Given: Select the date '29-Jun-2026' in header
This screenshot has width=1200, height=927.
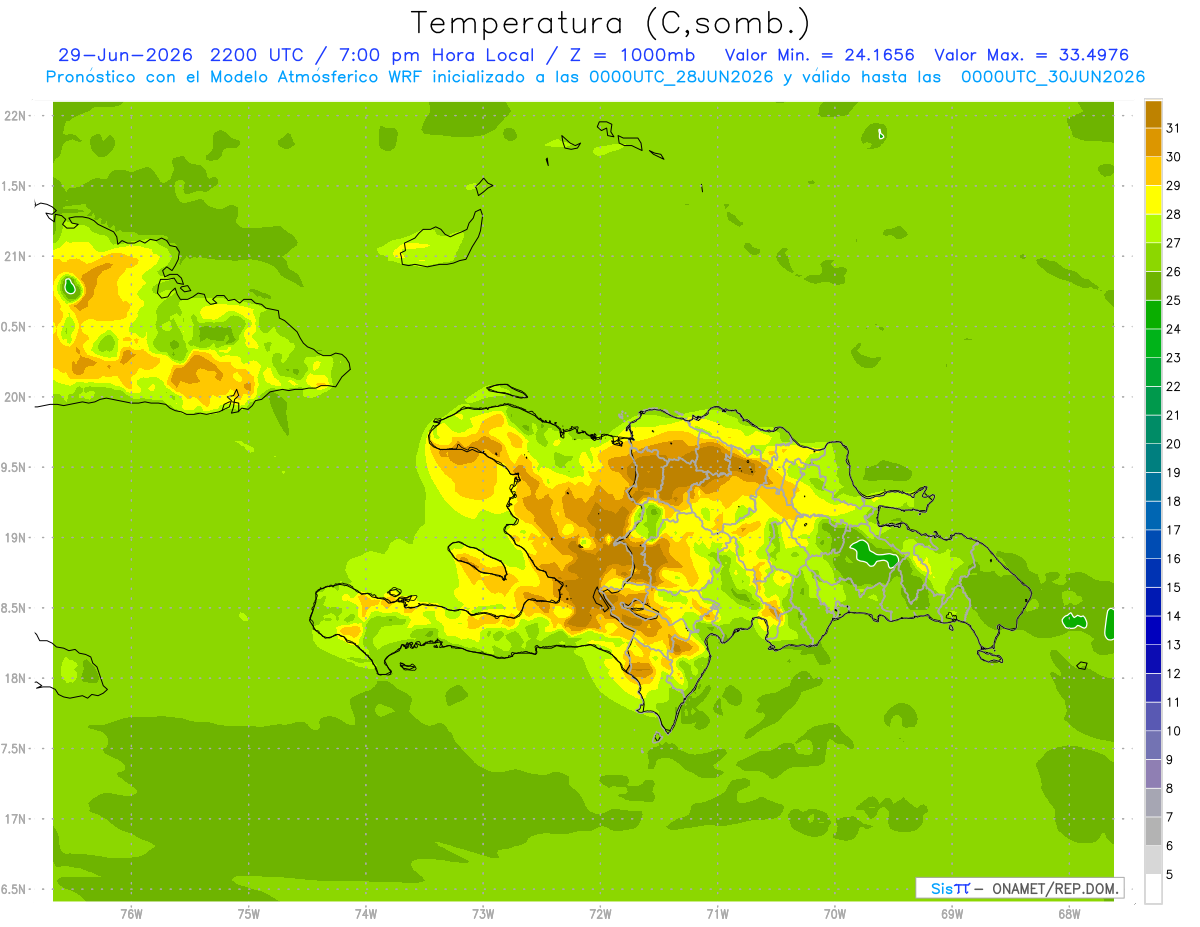Looking at the screenshot, I should 125,55.
